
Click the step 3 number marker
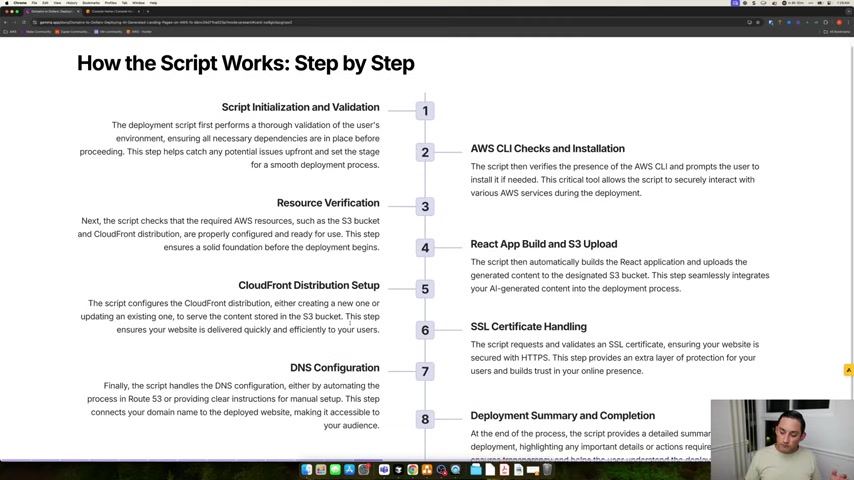[425, 206]
